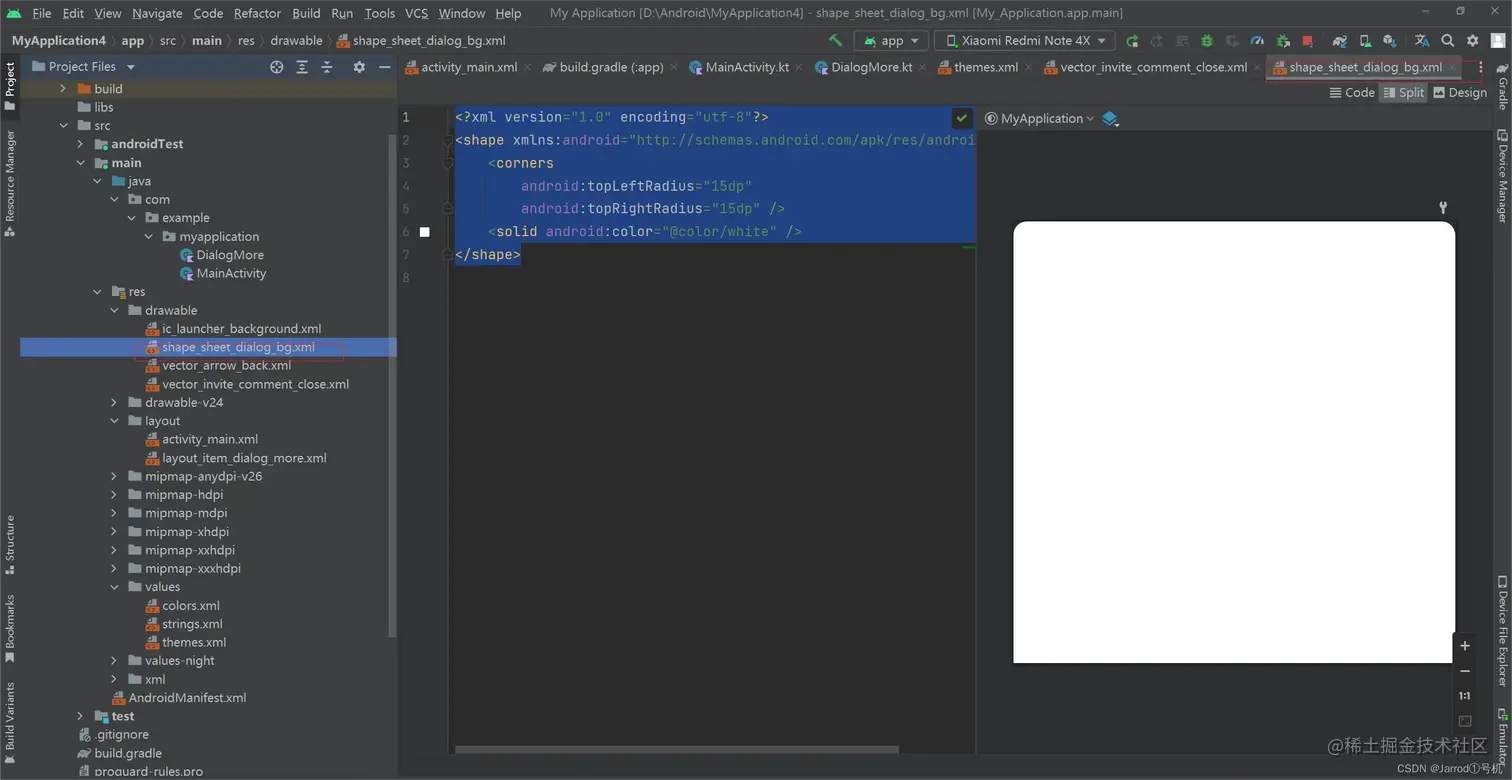Zoom in the preview with the plus control
The image size is (1512, 780).
click(x=1464, y=646)
